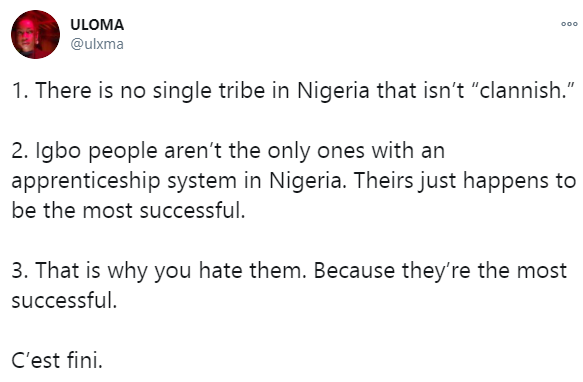Viewport: 583px width, 382px height.
Task: Open the tweet's more options ellipsis
Action: pyautogui.click(x=569, y=24)
